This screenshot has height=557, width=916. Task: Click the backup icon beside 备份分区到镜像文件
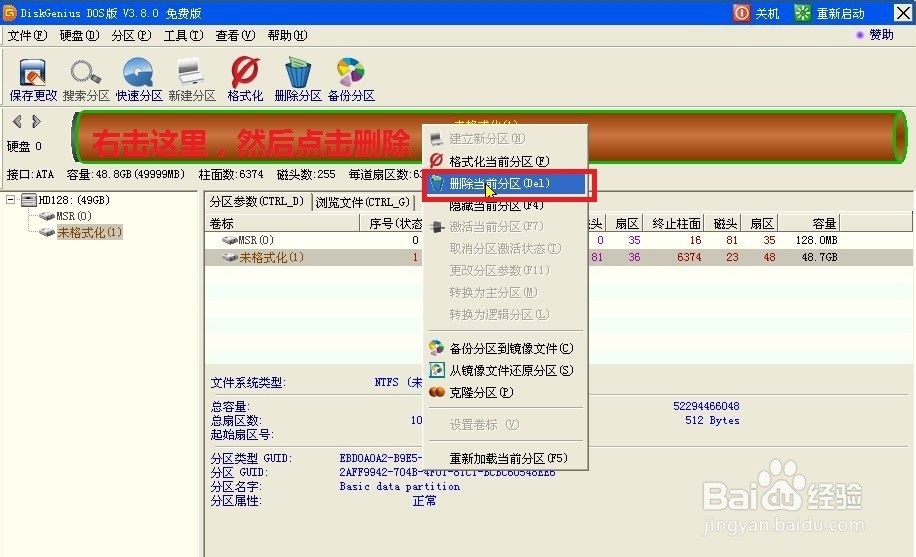click(436, 348)
